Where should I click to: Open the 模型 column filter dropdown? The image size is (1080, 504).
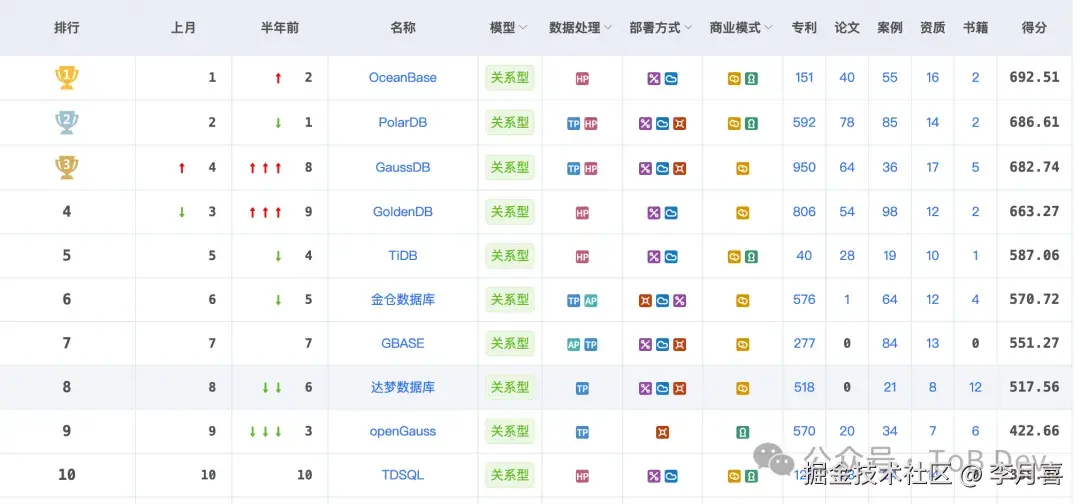[x=523, y=28]
